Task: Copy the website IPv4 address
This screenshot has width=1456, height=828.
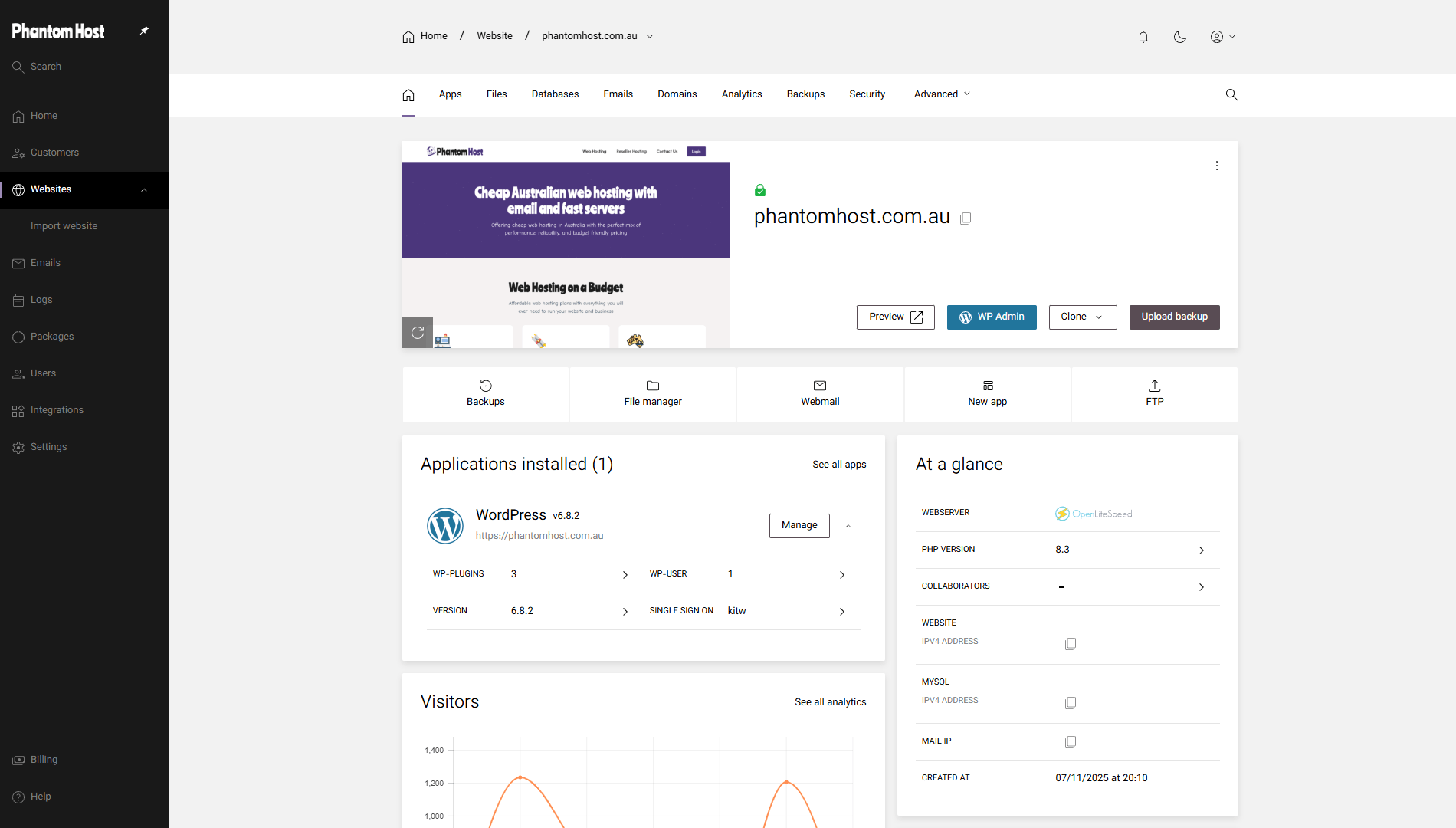Action: 1070,644
